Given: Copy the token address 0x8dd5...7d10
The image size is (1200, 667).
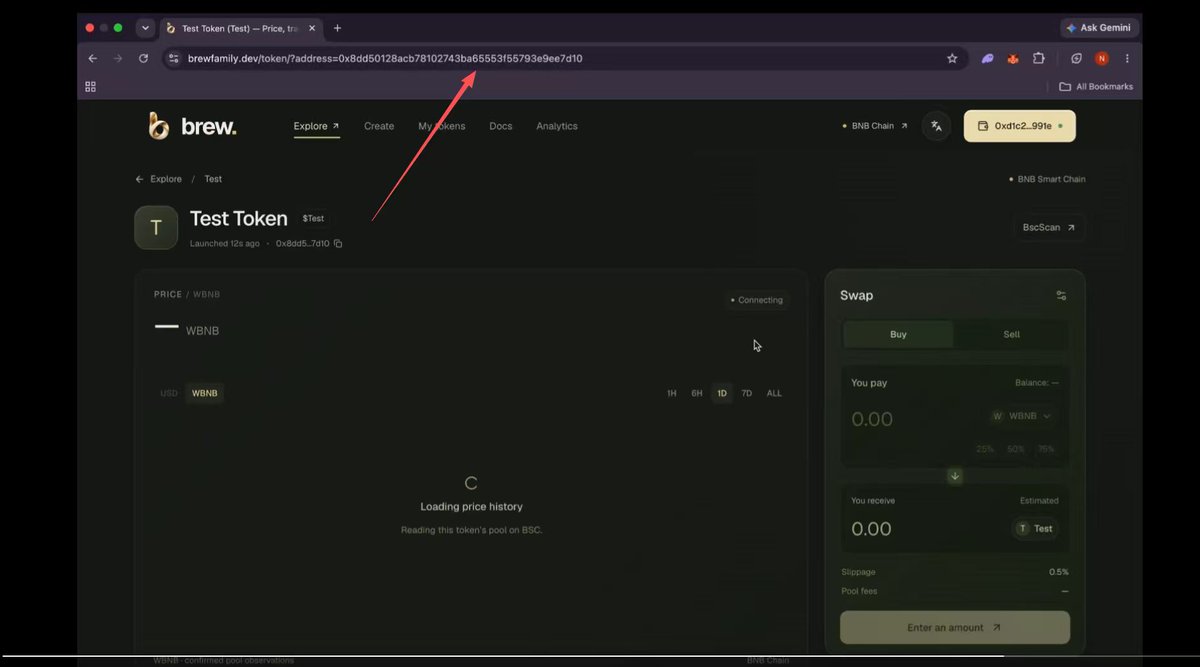Looking at the screenshot, I should click(338, 244).
